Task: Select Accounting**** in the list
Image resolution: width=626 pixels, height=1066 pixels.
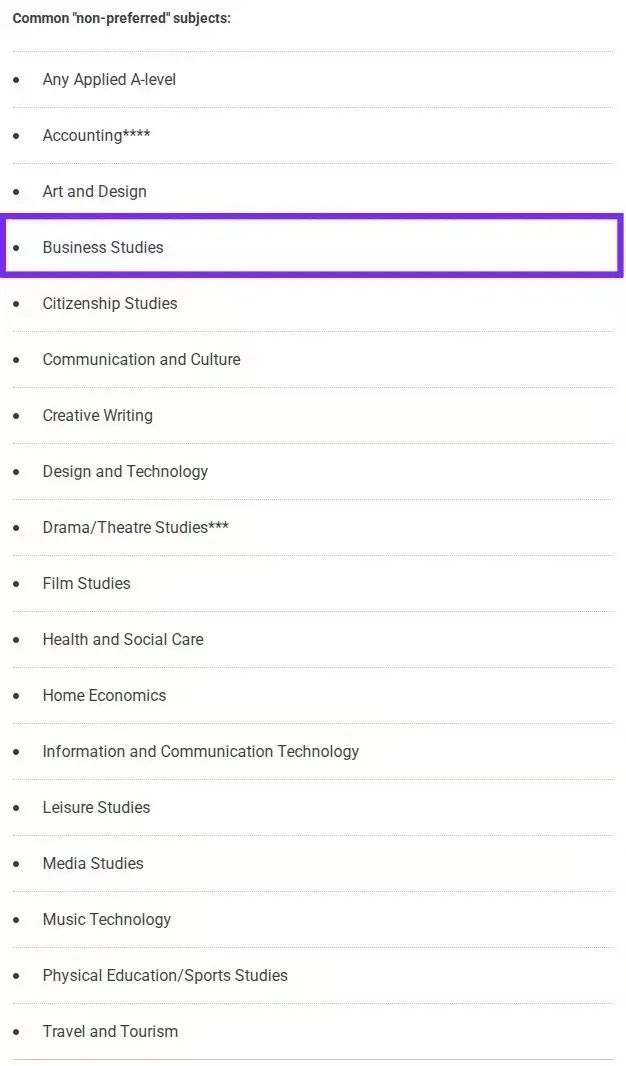Action: (x=97, y=135)
